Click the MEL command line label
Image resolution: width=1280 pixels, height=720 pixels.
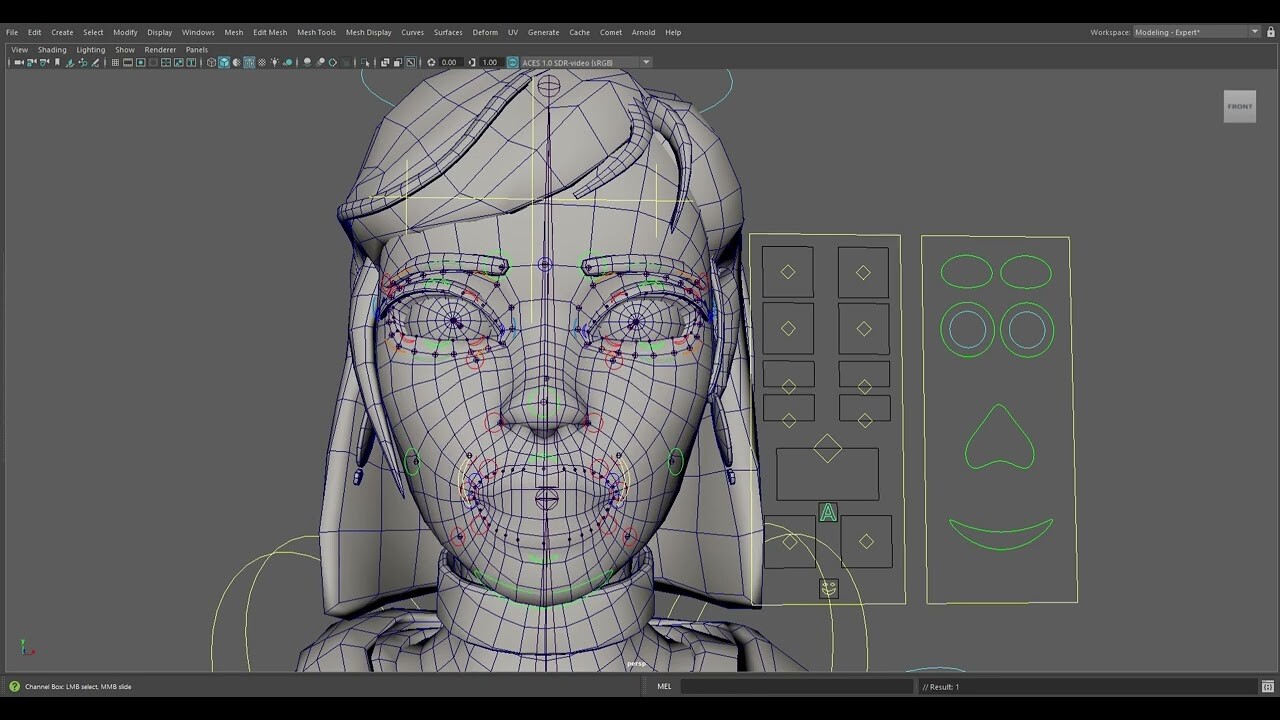coord(664,686)
